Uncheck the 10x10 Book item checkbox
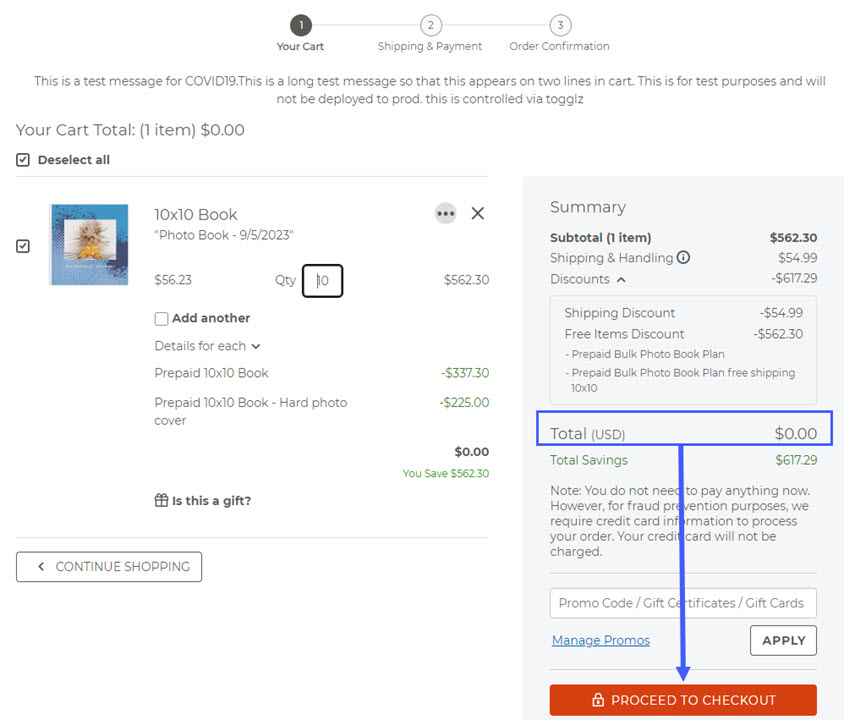 pyautogui.click(x=23, y=246)
